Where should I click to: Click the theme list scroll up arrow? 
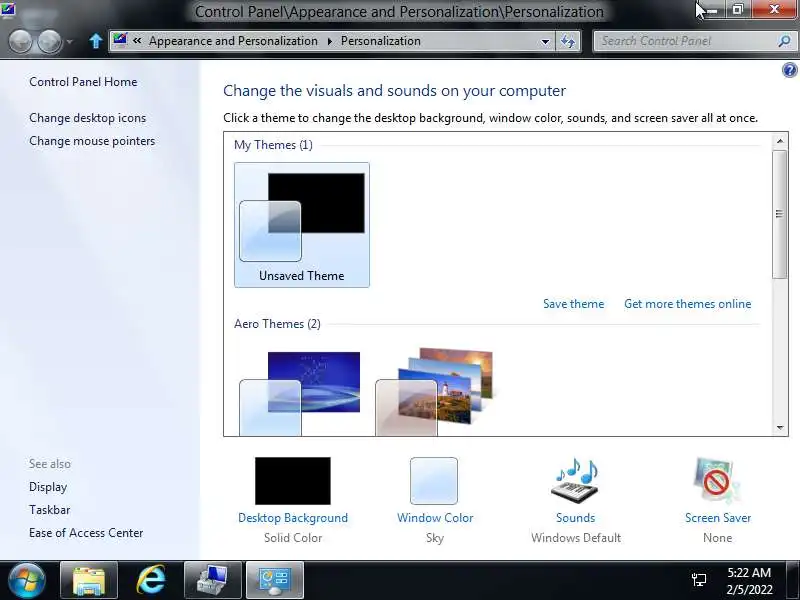pos(780,141)
